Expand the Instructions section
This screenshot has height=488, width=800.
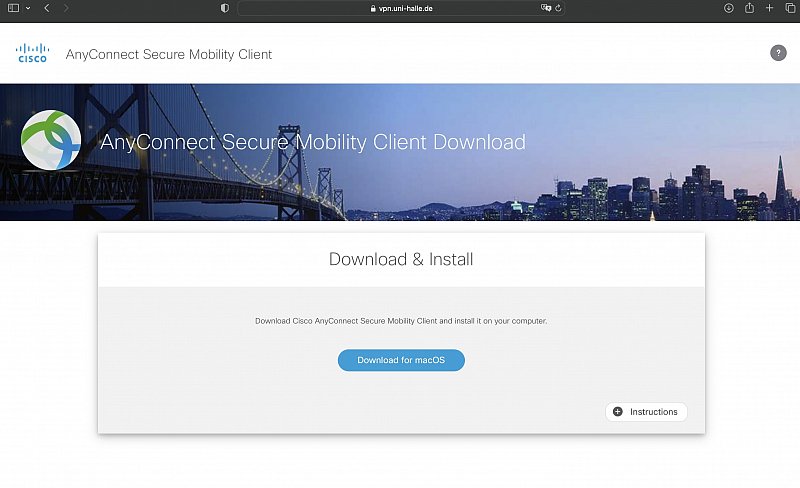pos(646,411)
